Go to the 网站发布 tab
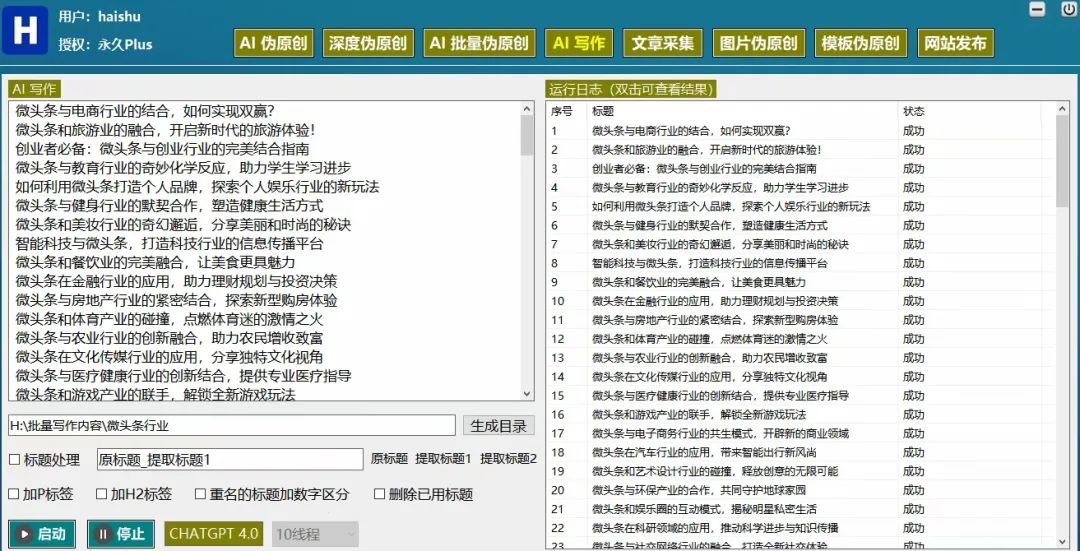 click(955, 43)
